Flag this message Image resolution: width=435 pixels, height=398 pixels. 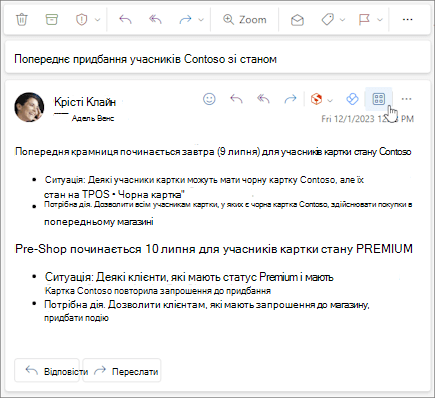[364, 20]
